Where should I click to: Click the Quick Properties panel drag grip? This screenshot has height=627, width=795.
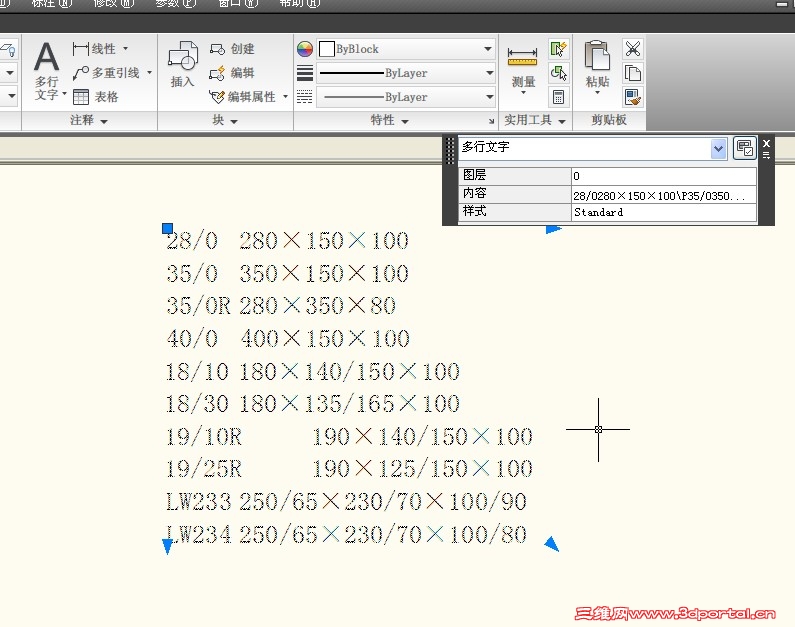click(450, 151)
